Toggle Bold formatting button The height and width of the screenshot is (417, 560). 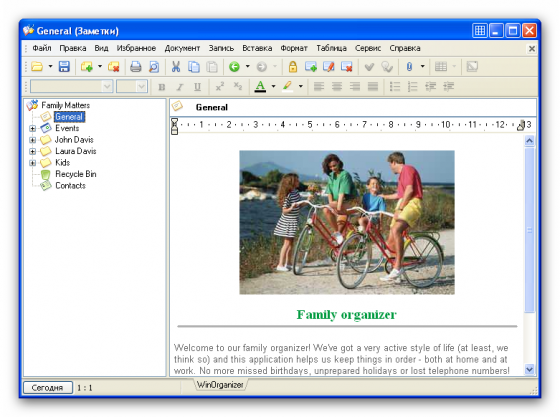[162, 87]
